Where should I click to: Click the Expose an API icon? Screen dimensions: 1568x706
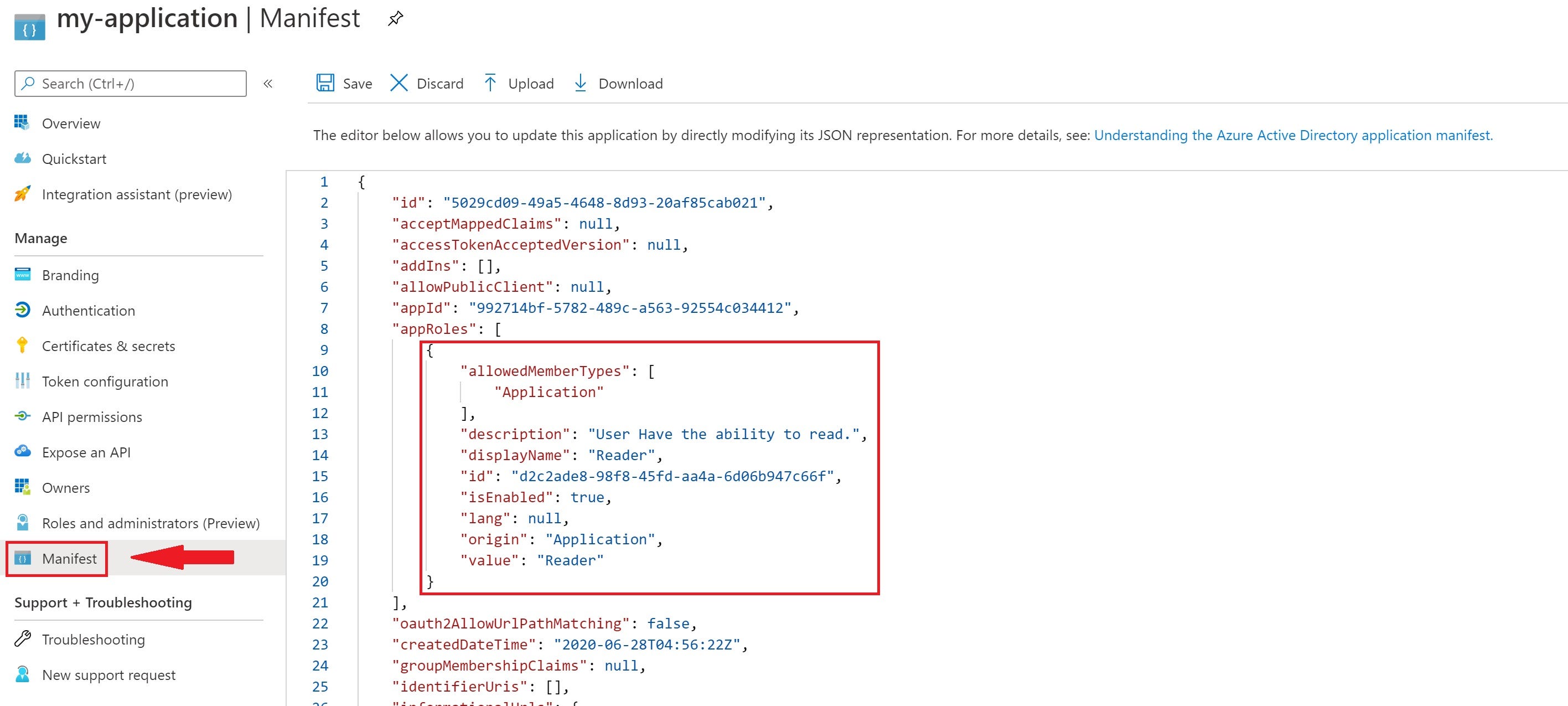22,451
